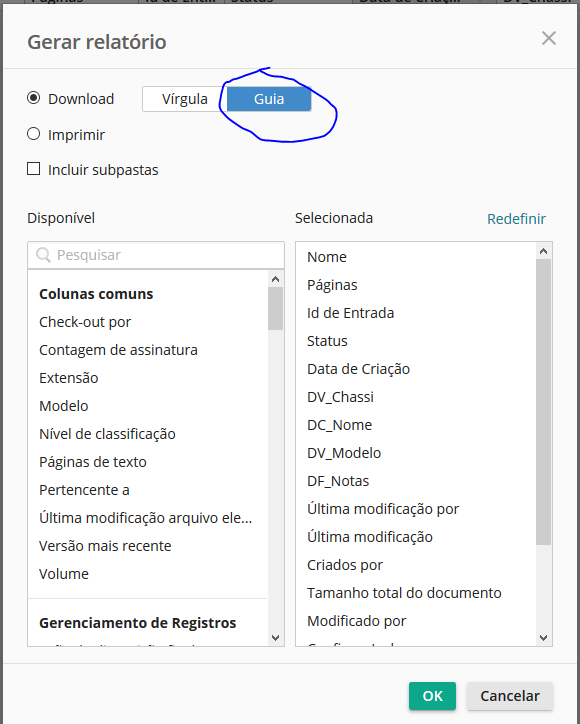Select the Imprimir radio option
This screenshot has width=580, height=724.
point(33,134)
